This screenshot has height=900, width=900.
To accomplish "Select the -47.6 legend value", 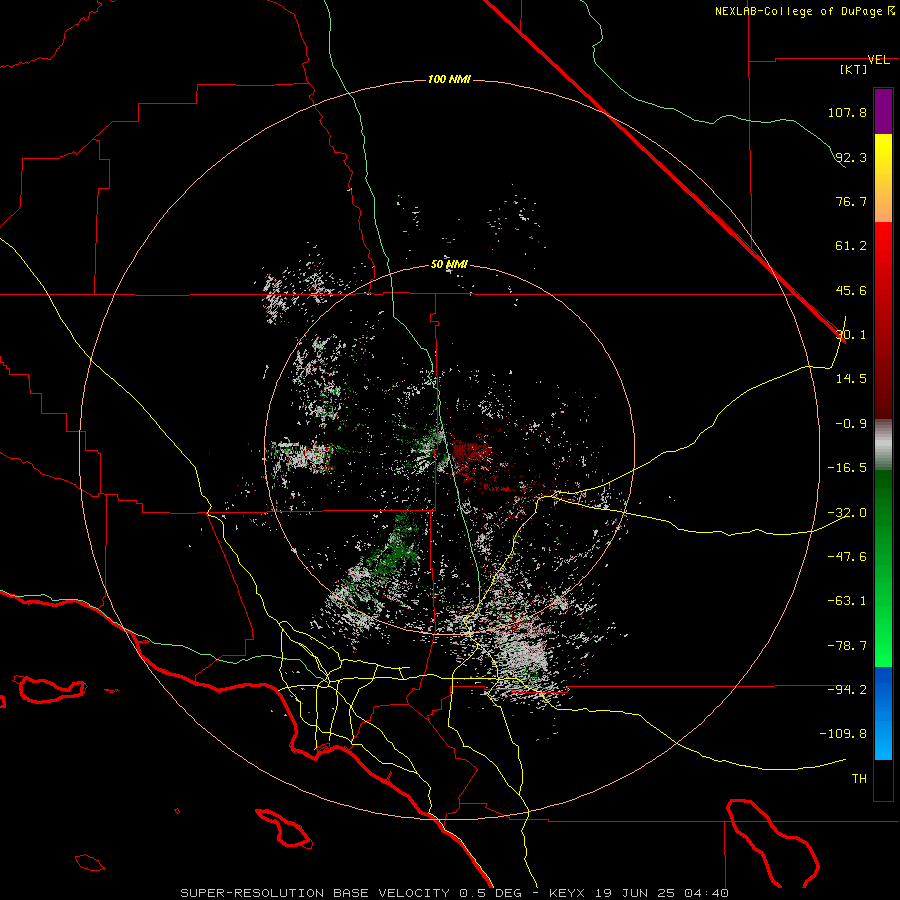I will point(847,557).
